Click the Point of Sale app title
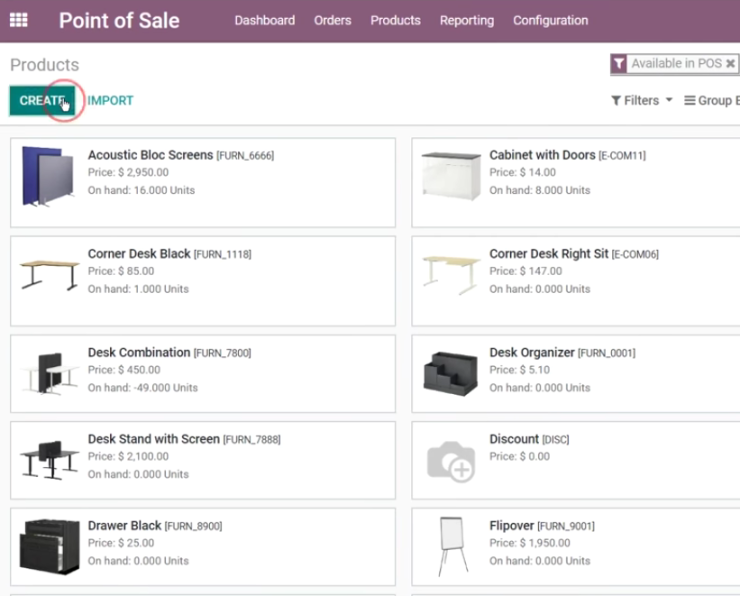The width and height of the screenshot is (740, 596). click(x=119, y=21)
